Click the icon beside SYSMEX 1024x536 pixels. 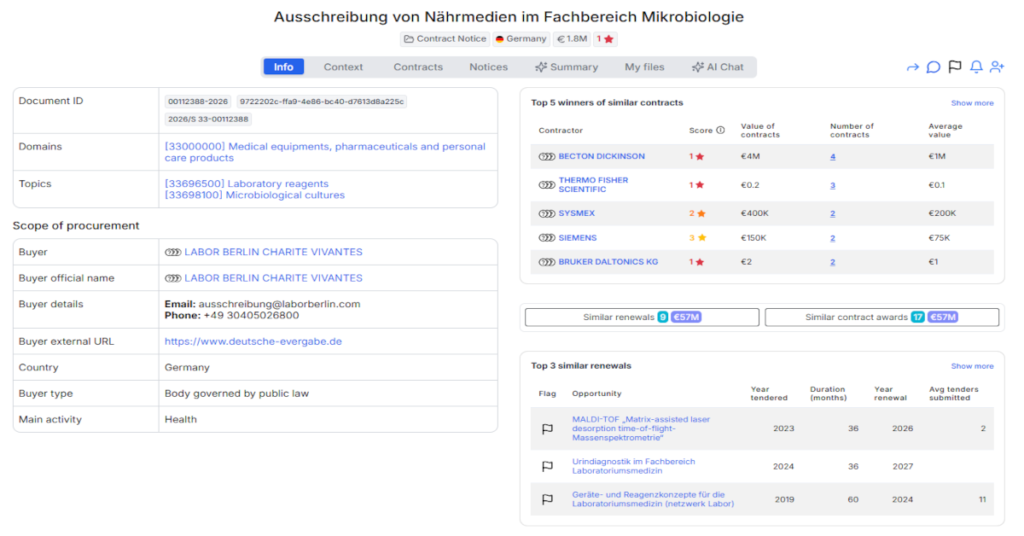(547, 213)
